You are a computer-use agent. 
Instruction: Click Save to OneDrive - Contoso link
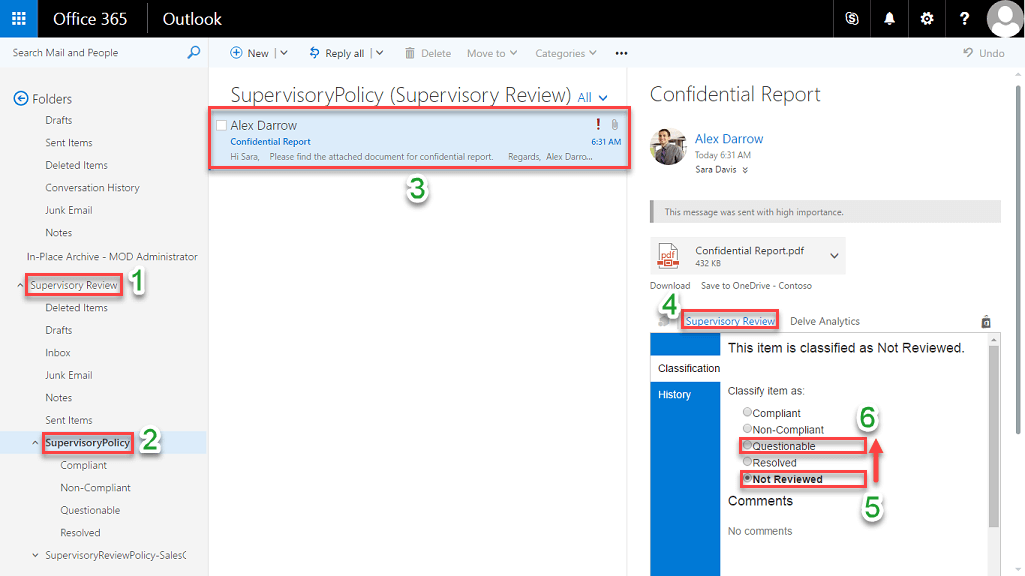click(755, 286)
